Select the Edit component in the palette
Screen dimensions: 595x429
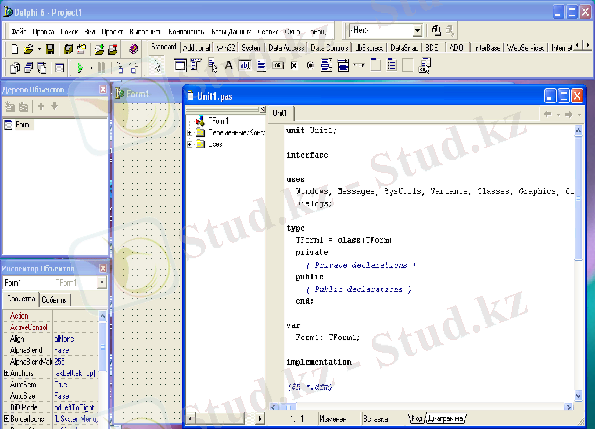(x=245, y=65)
